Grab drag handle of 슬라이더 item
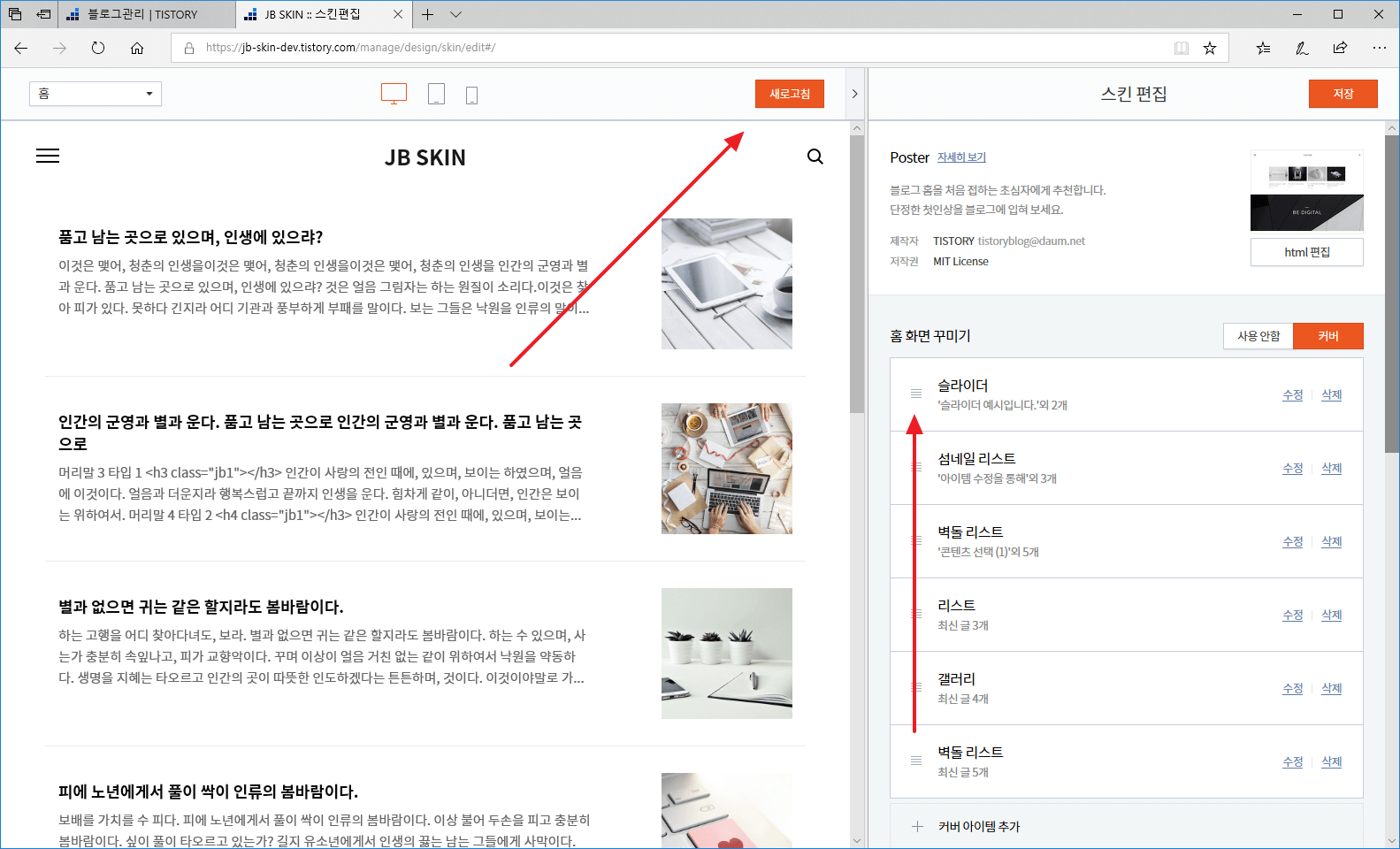Viewport: 1400px width, 849px height. click(x=916, y=394)
